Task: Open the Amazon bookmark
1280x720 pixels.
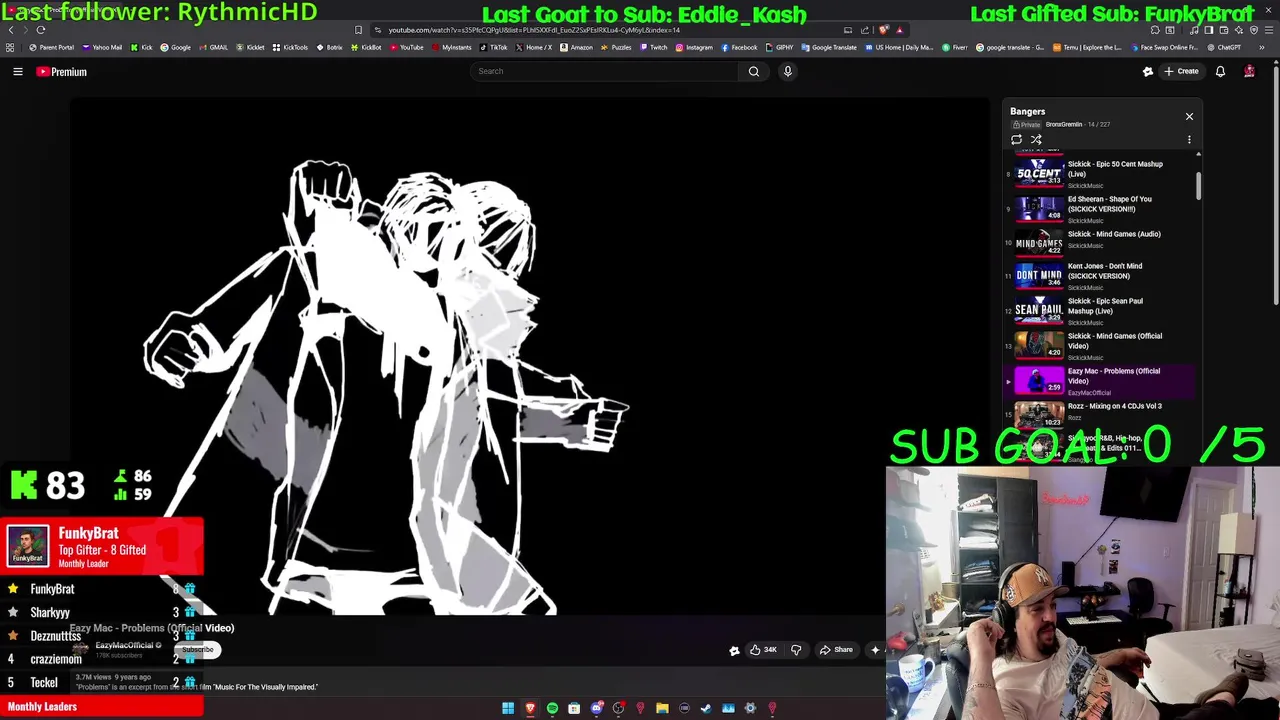Action: (576, 47)
